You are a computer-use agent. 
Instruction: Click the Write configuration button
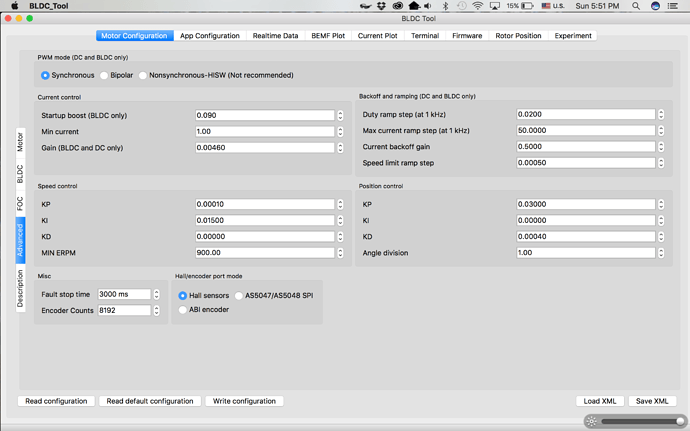(244, 401)
